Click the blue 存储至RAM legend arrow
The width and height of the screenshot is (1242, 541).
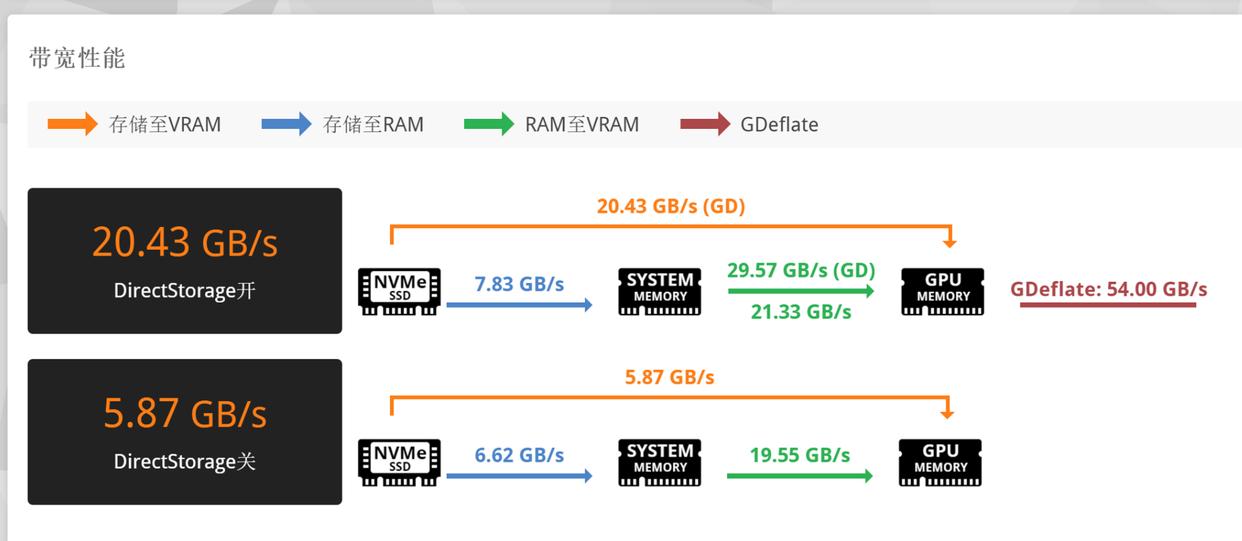(286, 125)
